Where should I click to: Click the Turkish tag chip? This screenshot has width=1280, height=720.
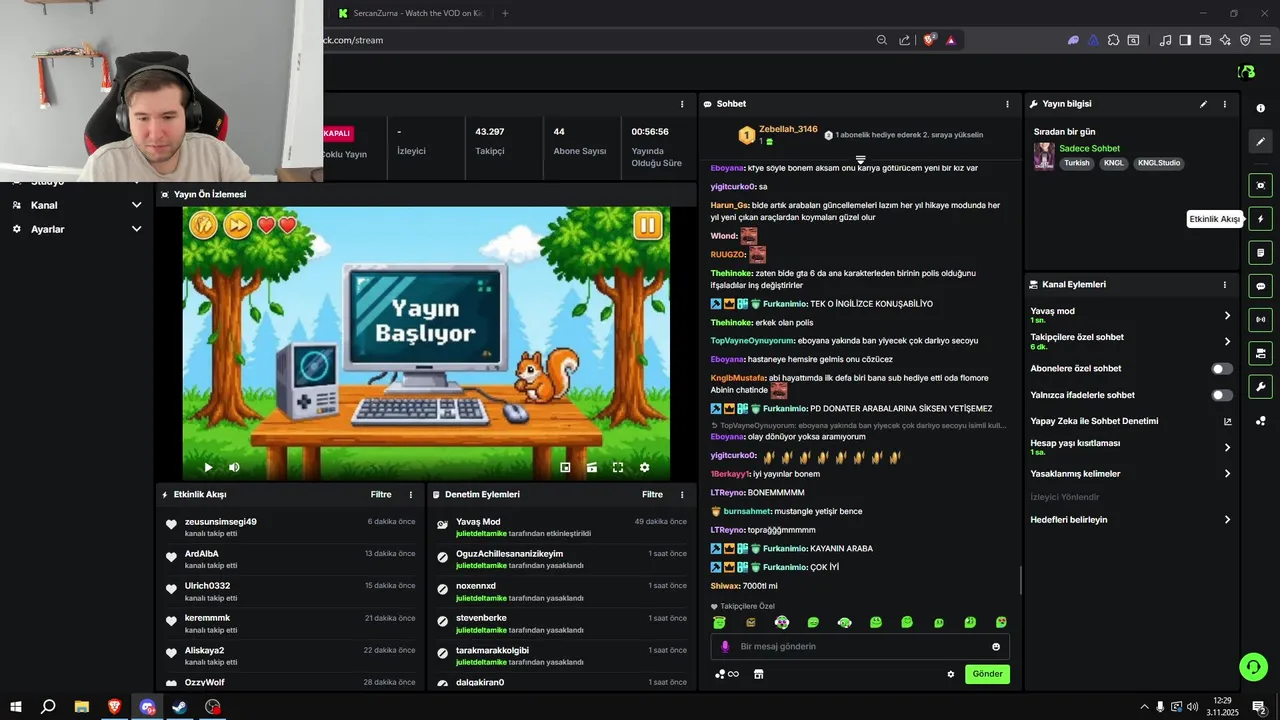[x=1077, y=163]
